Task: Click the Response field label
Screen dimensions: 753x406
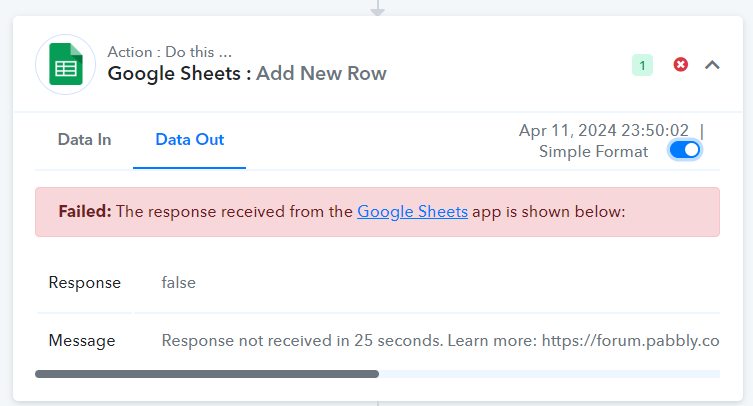Action: click(x=85, y=283)
